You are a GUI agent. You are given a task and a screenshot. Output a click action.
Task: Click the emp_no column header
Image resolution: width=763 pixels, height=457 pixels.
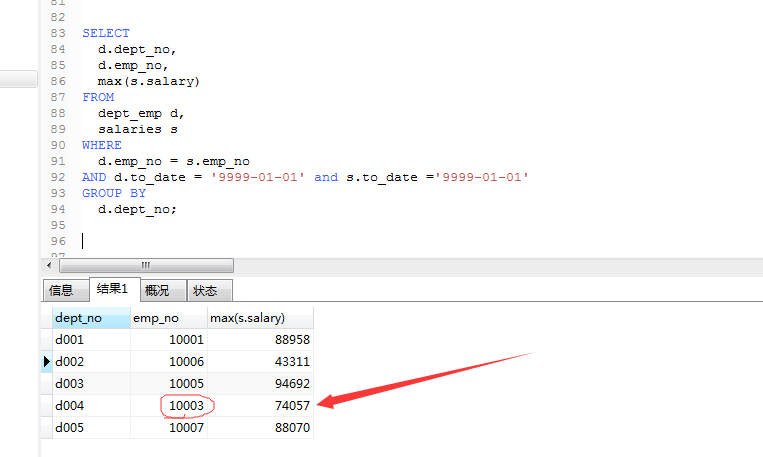point(169,318)
